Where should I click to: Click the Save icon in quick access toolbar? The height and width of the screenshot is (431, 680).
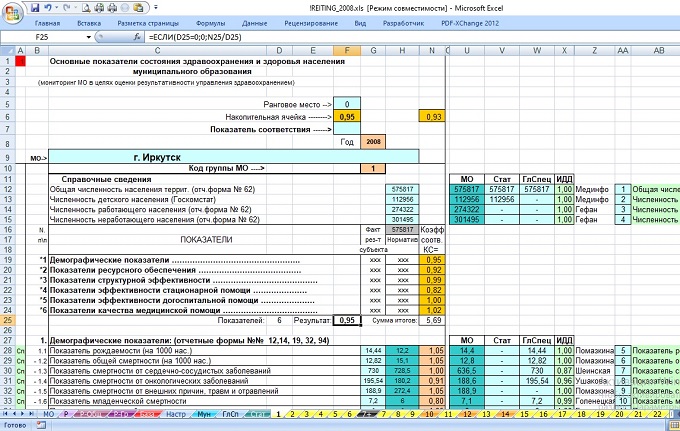[35, 8]
